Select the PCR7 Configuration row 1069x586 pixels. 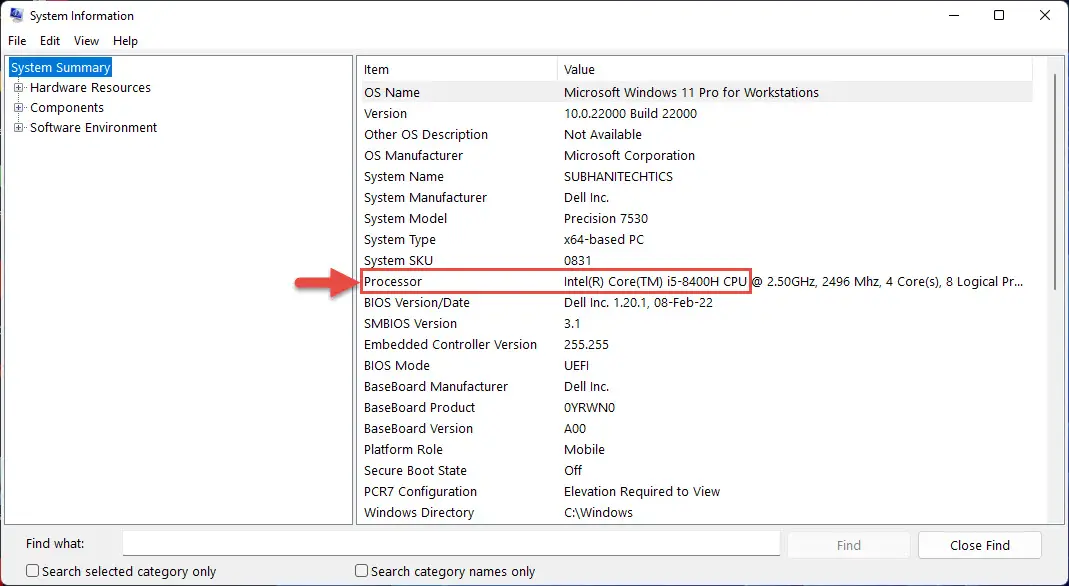(x=696, y=491)
